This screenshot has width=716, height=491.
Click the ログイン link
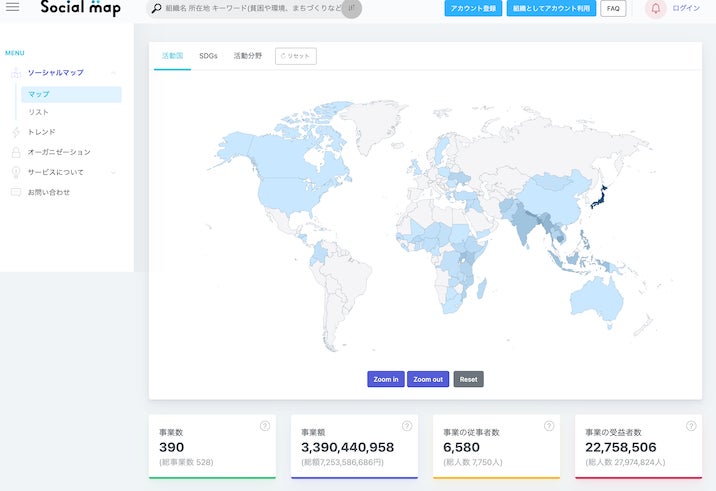tap(686, 8)
